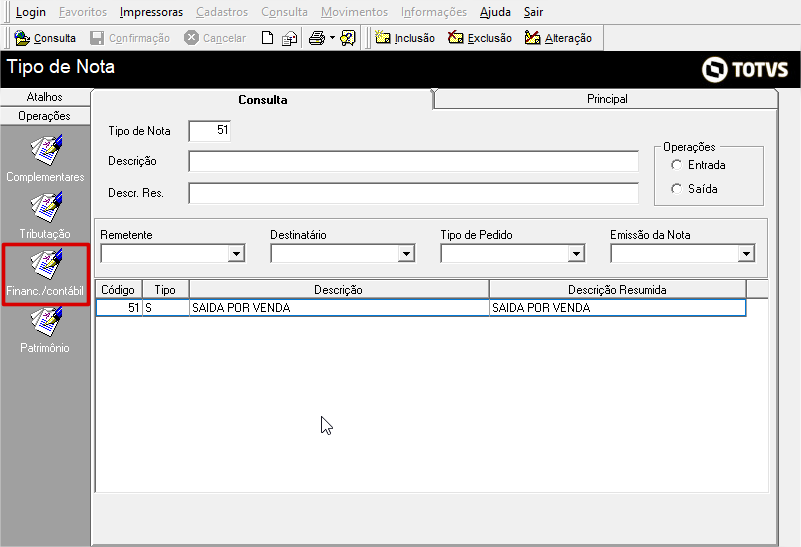Click the Sair menu item
801x547 pixels.
[x=533, y=12]
